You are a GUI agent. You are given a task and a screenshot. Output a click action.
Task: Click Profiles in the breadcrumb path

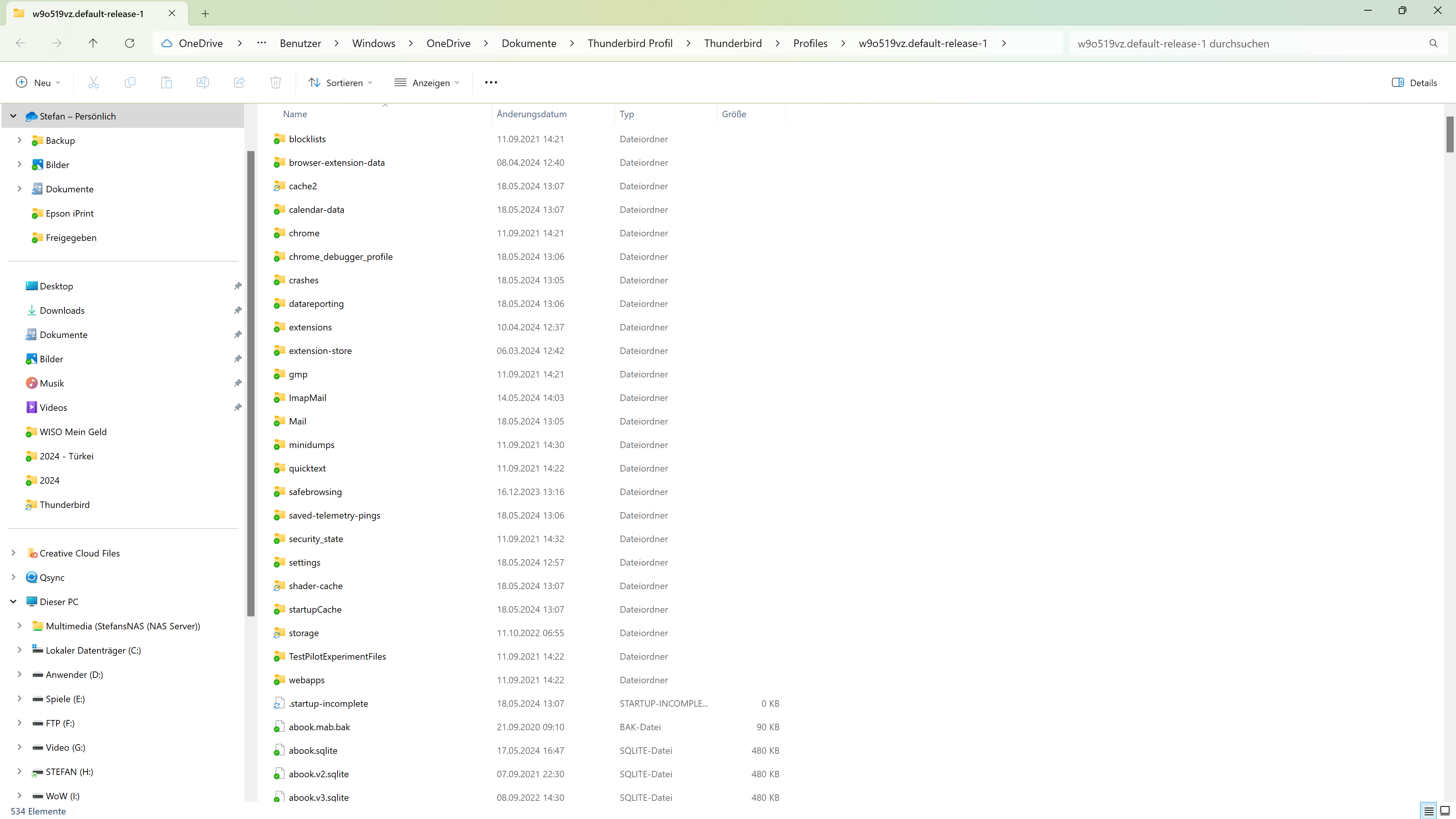click(810, 44)
